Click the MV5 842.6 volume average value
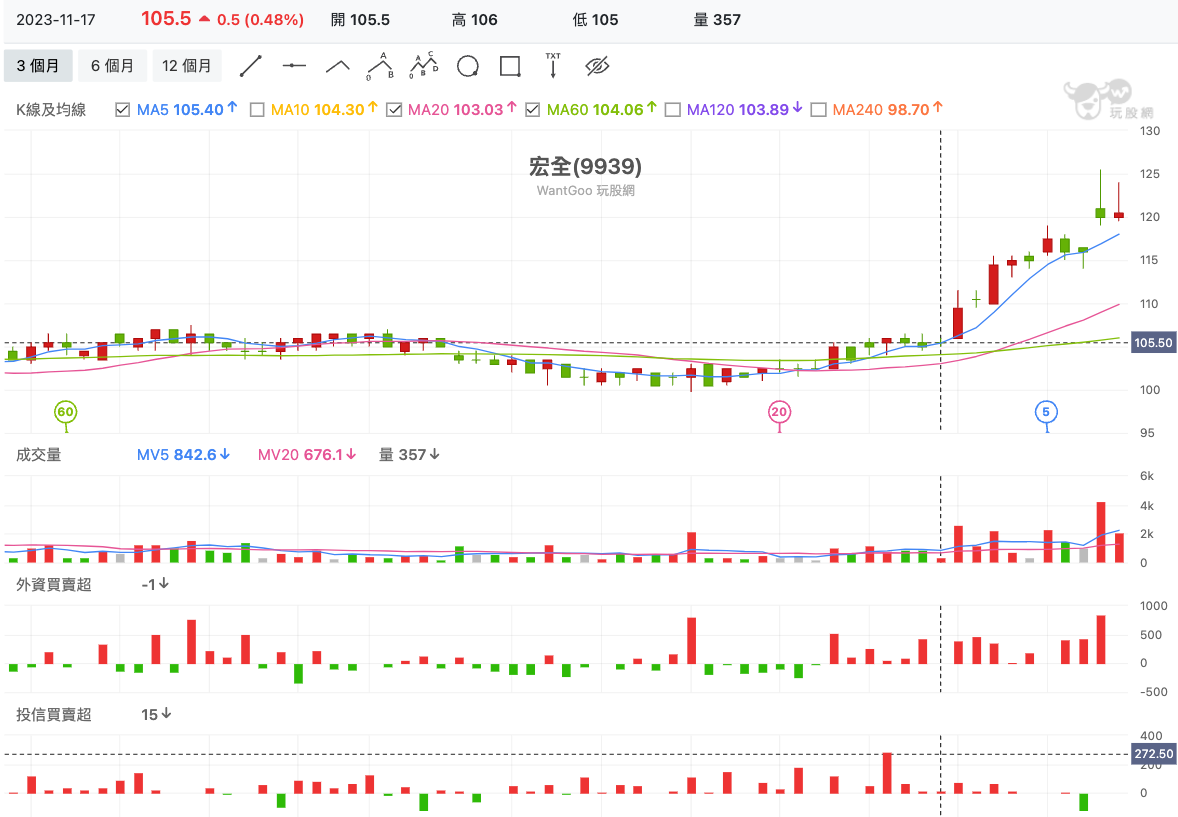Viewport: 1178px width, 817px height. [183, 455]
